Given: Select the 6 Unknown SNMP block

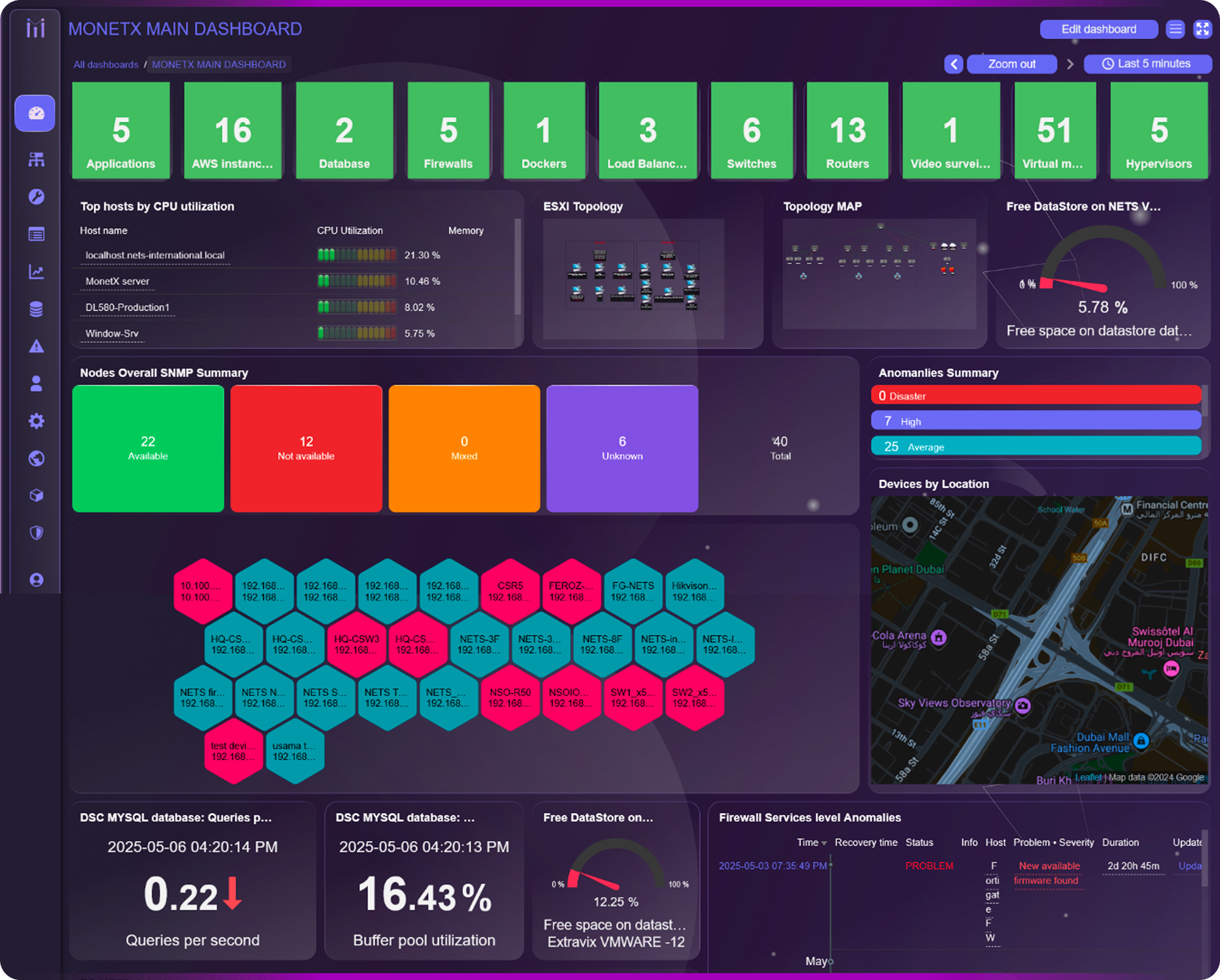Looking at the screenshot, I should pos(622,448).
